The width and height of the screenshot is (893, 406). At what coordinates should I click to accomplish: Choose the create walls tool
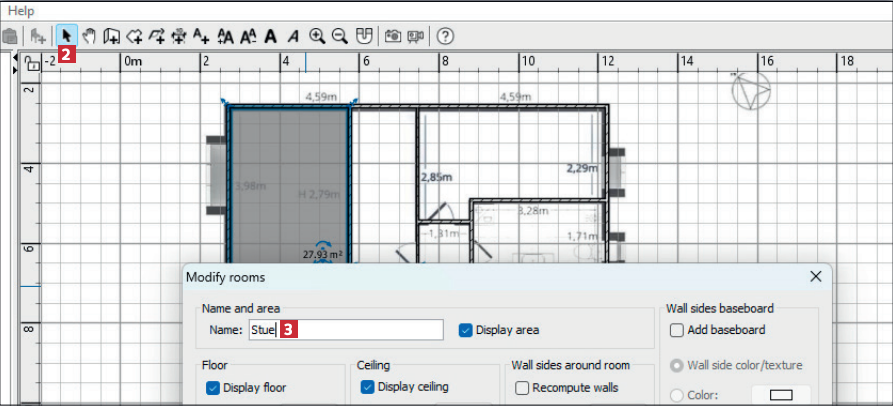(x=112, y=36)
